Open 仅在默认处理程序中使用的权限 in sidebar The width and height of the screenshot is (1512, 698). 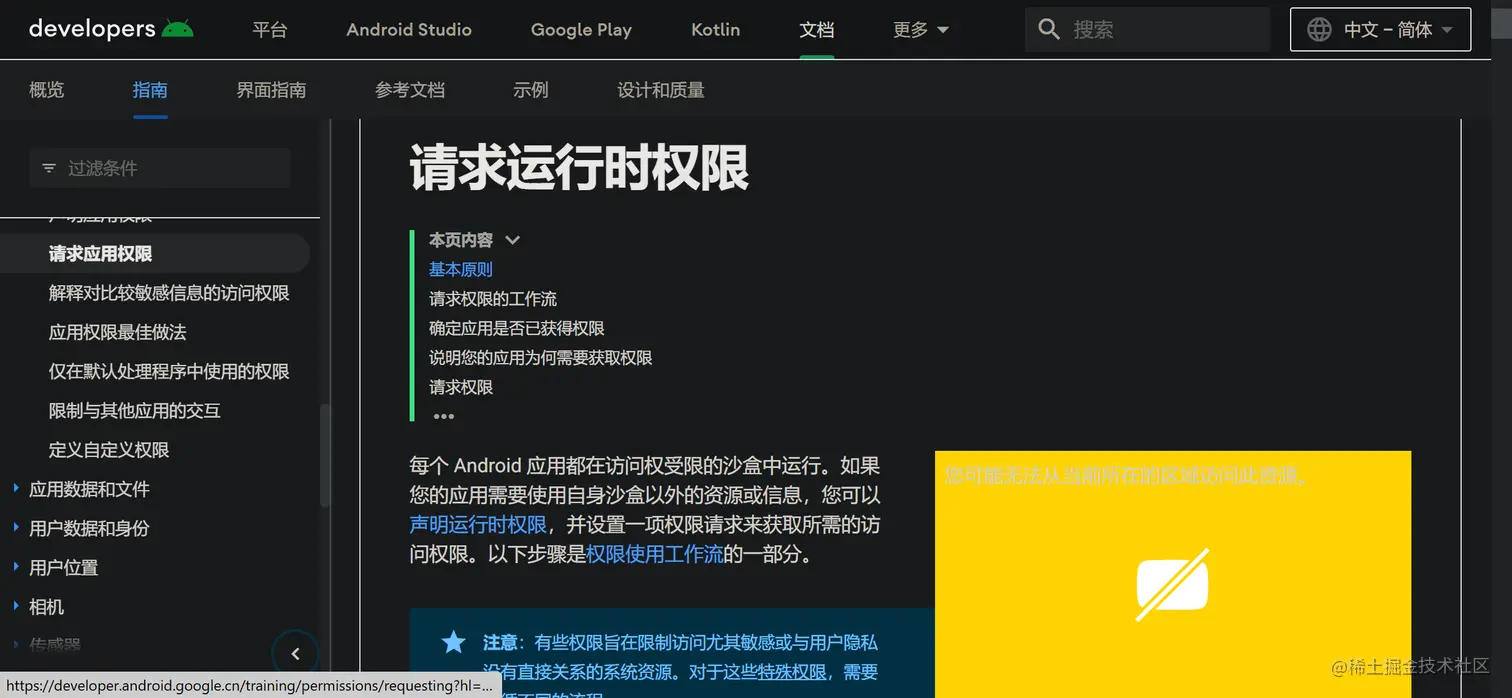(169, 371)
